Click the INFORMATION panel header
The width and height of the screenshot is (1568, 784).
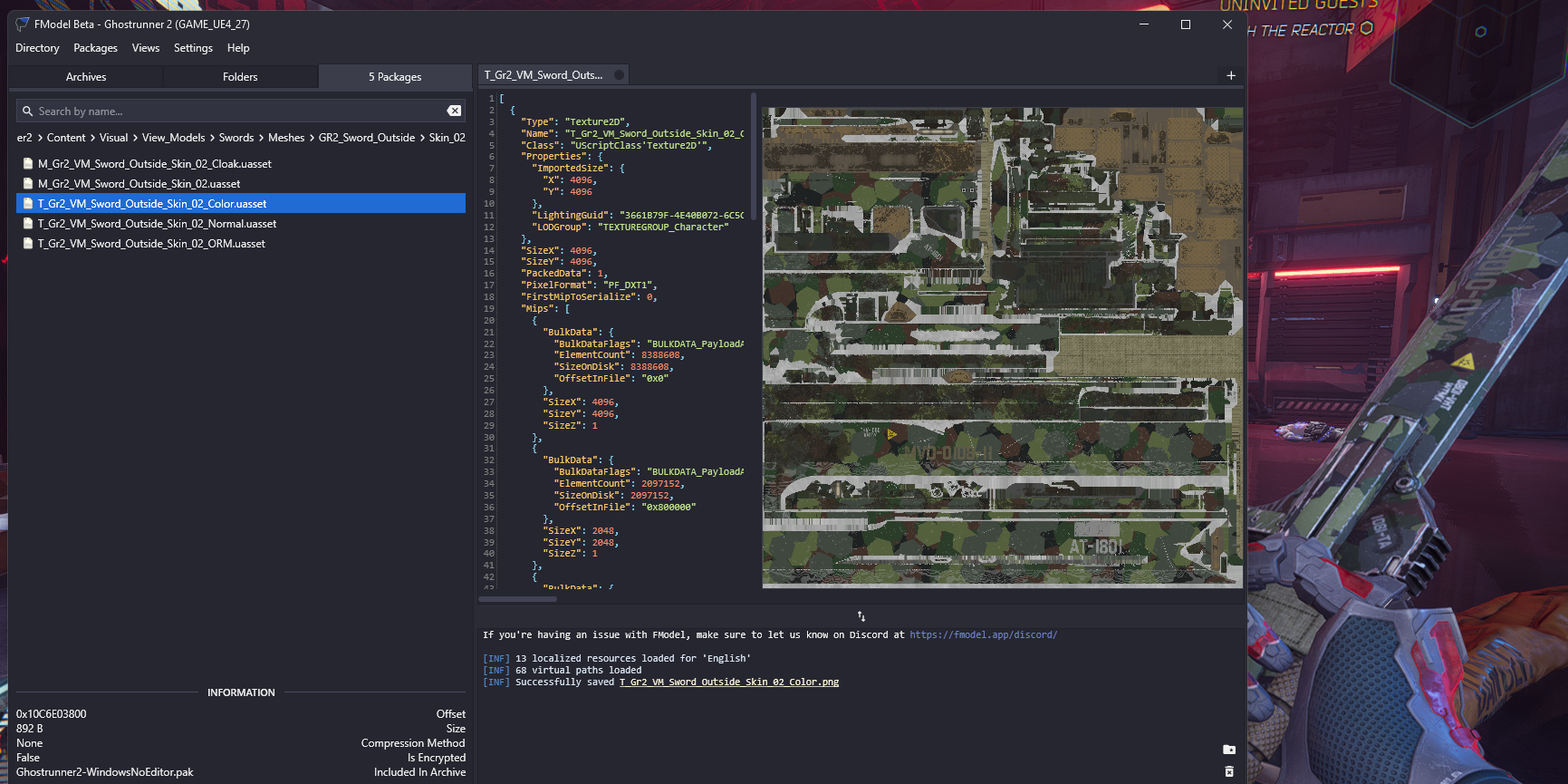tap(241, 692)
